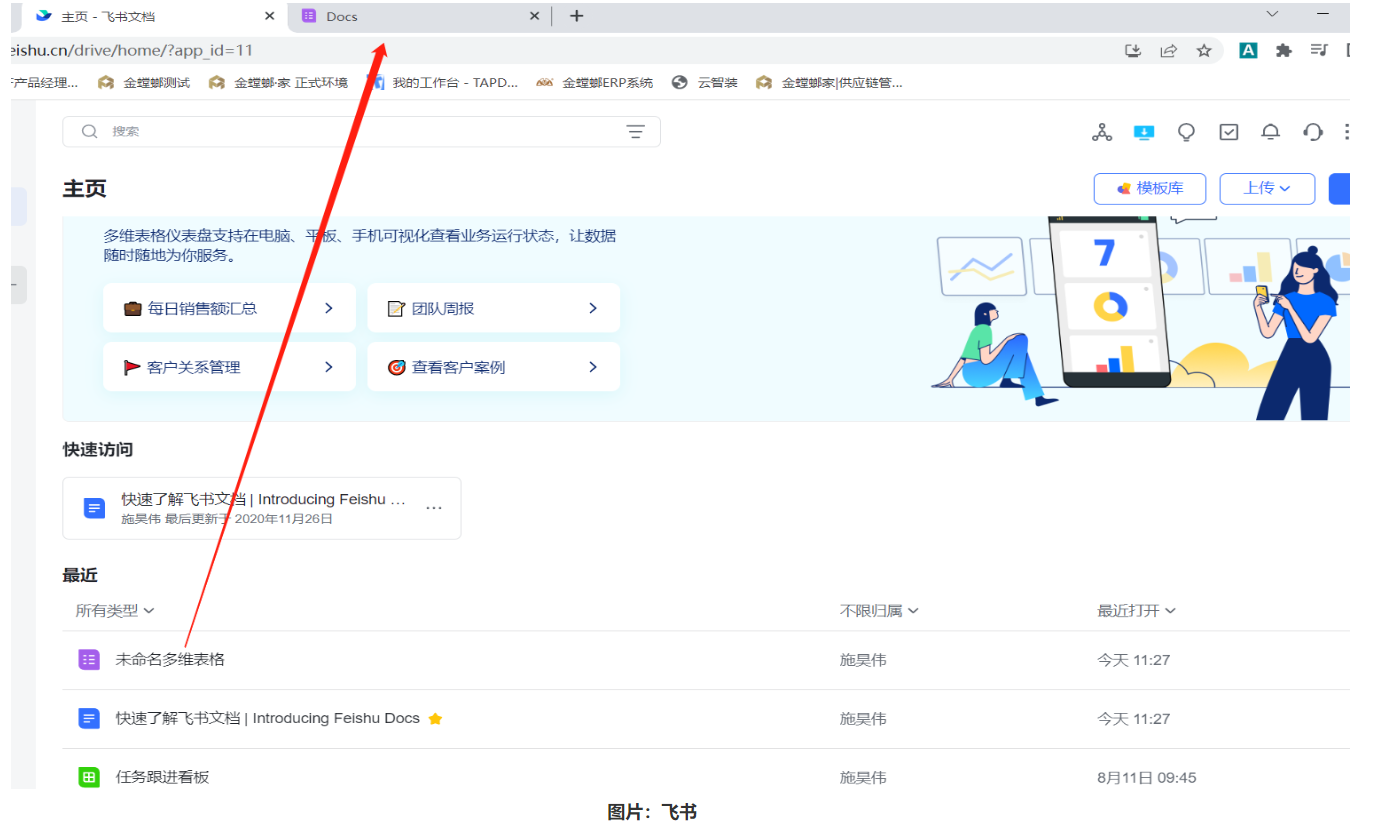Screen dimensions: 1389x833
Task: Click the green sheet icon beside 任务跟进看板
Action: point(89,777)
